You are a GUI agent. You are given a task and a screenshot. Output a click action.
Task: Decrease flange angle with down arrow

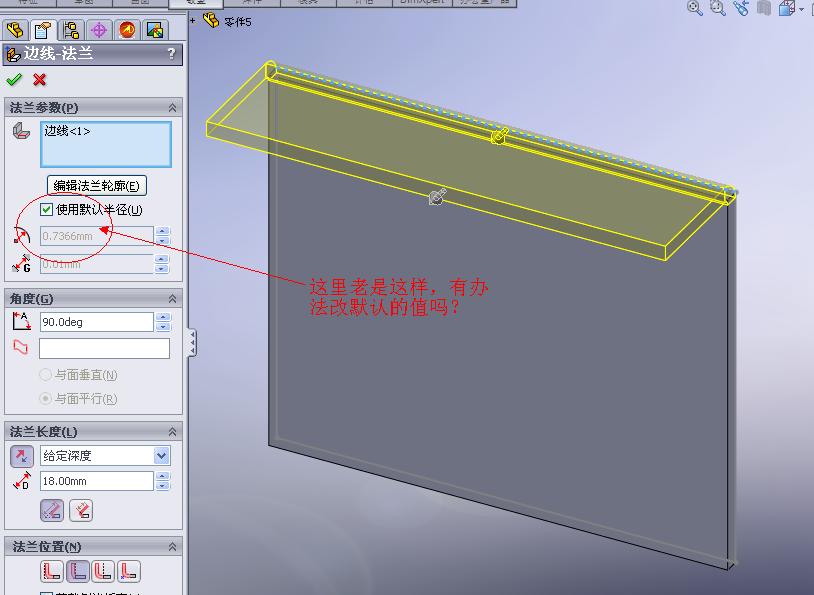(163, 326)
